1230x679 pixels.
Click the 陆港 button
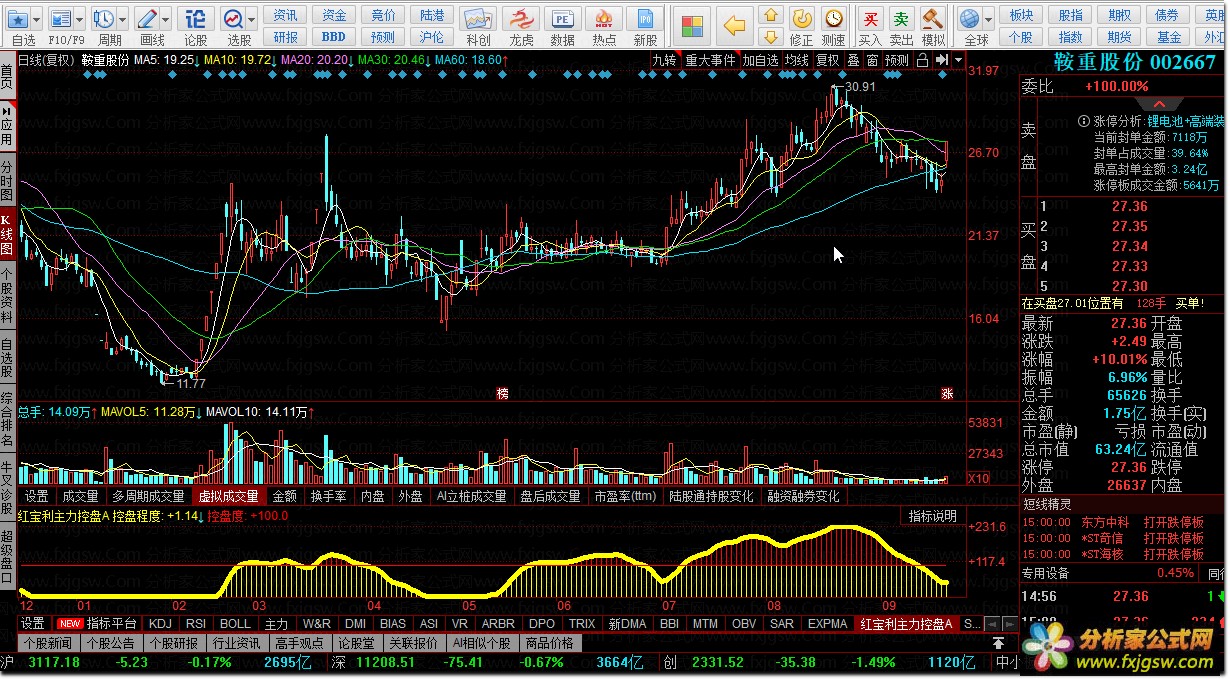(431, 15)
